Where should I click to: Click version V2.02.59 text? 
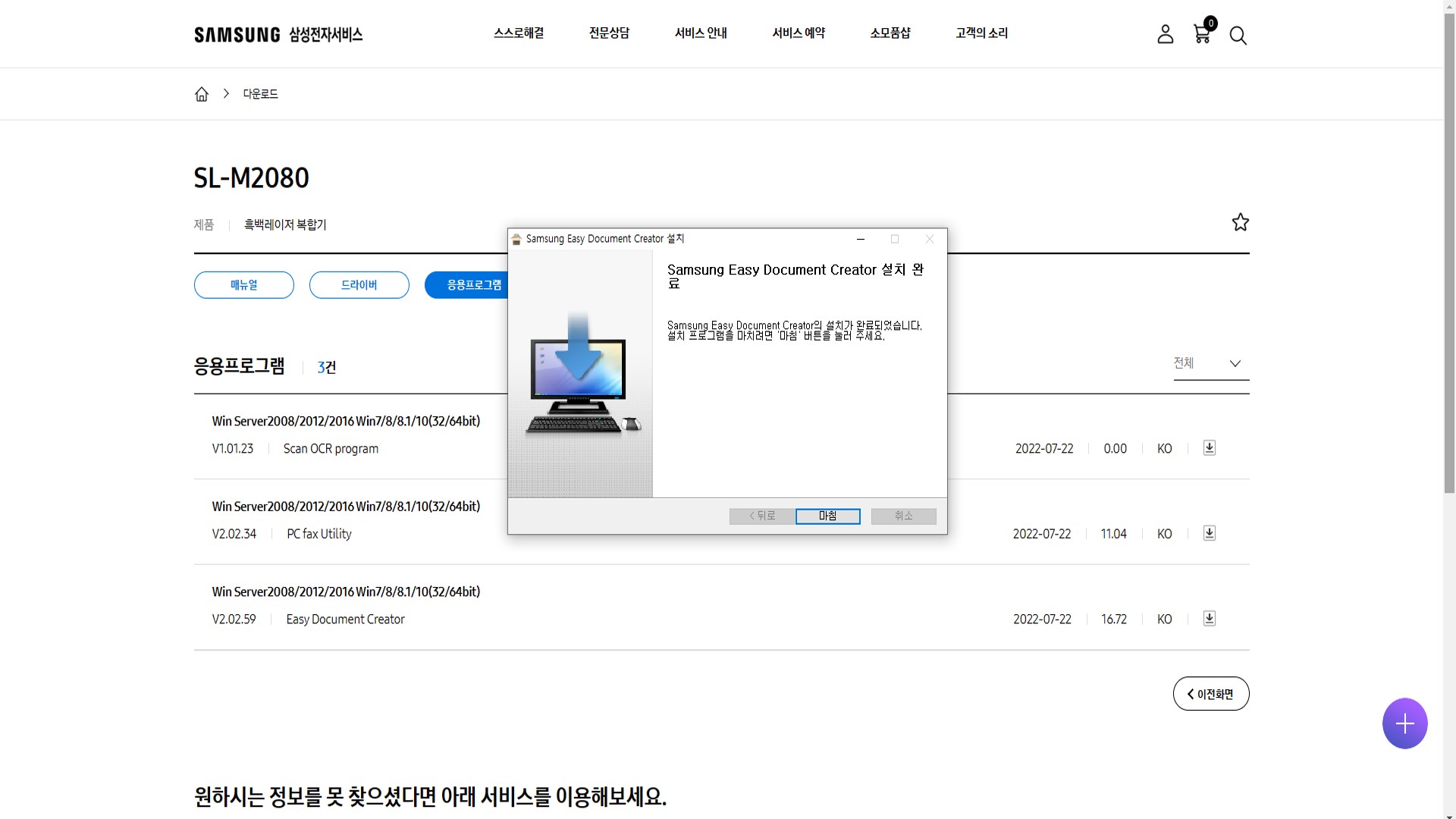coord(234,620)
